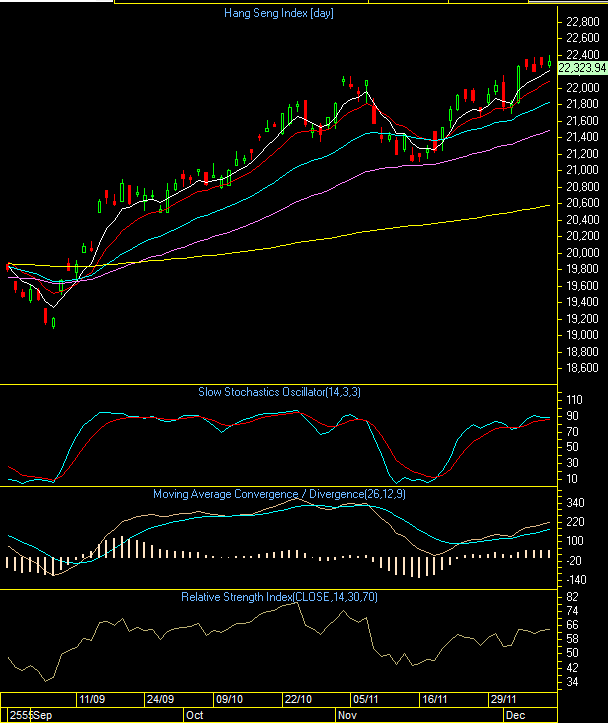Click the 340 MACD axis value
The width and height of the screenshot is (608, 723).
click(575, 503)
